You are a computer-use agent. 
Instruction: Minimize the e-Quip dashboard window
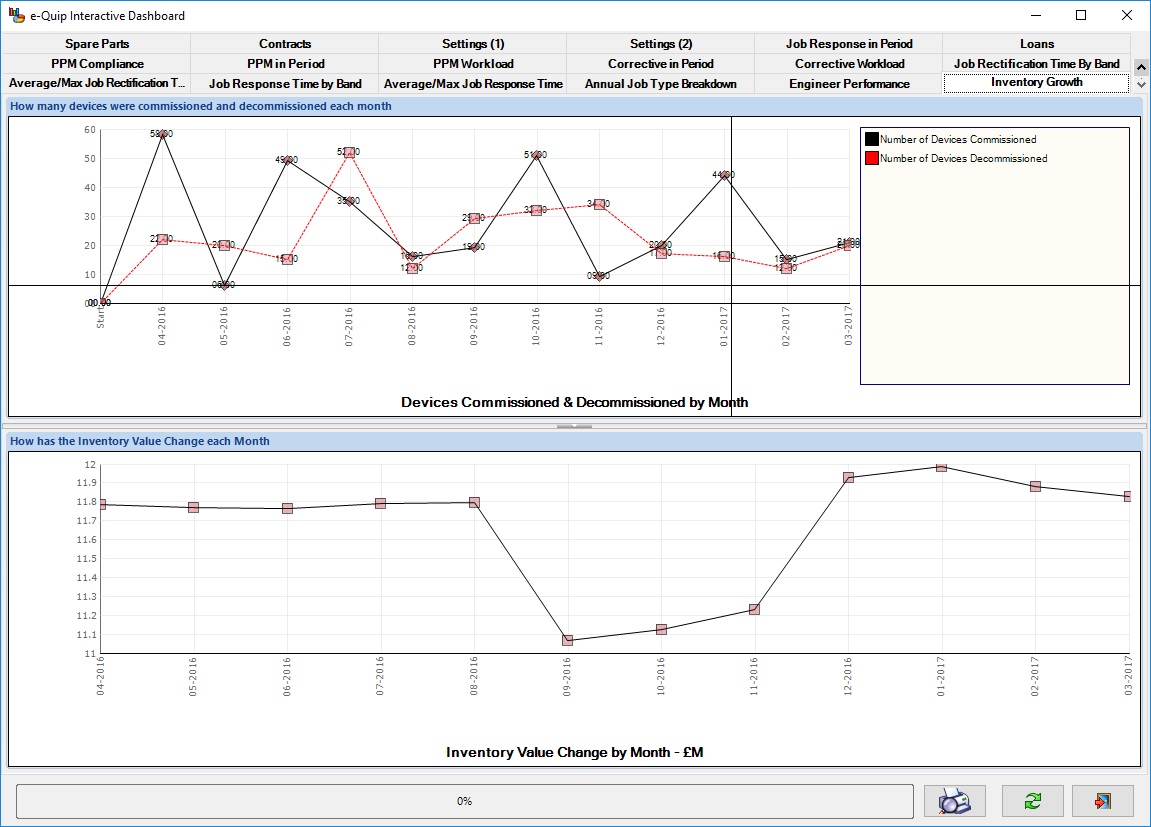(1036, 15)
